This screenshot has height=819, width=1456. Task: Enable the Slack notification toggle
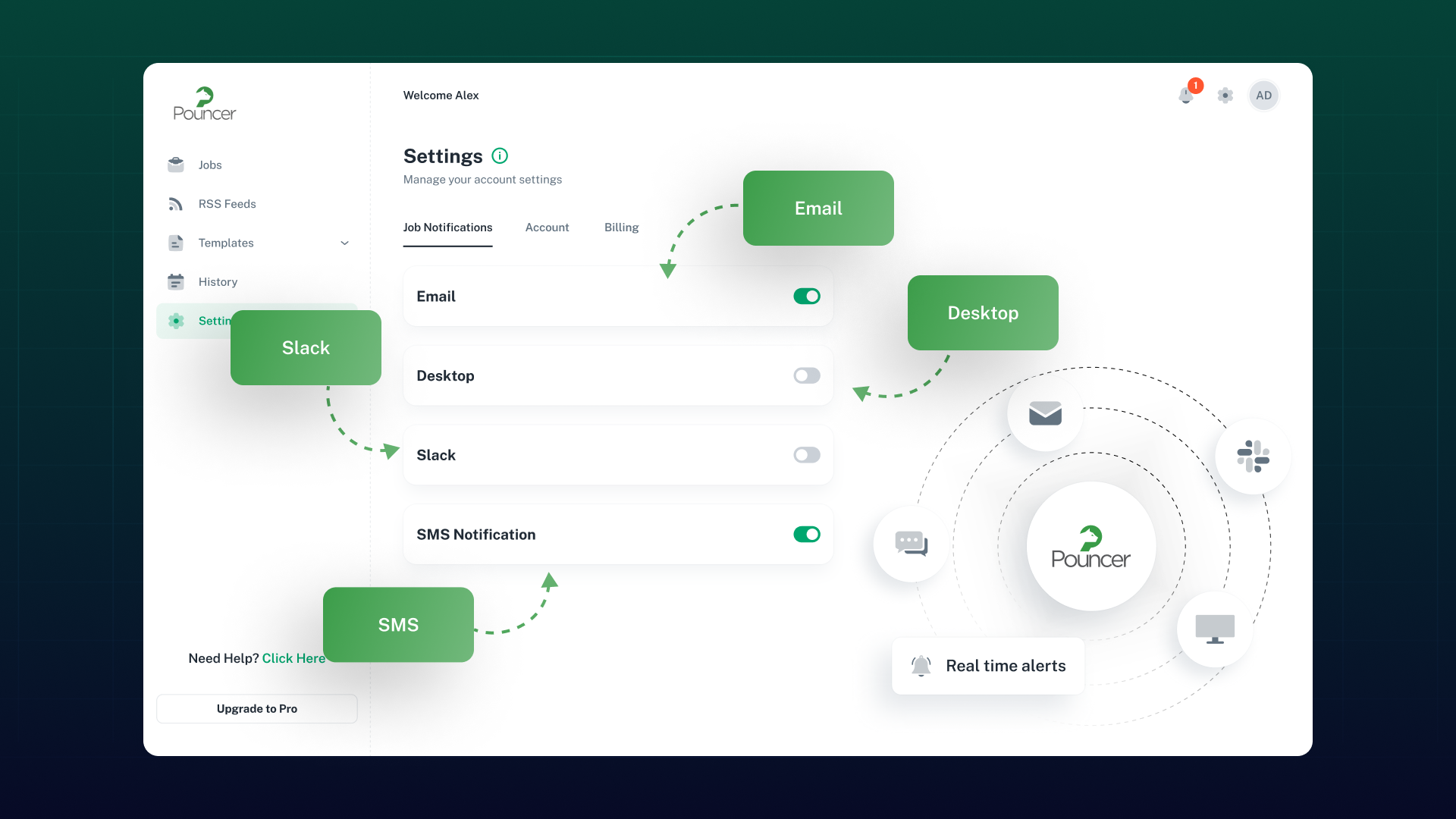click(806, 454)
